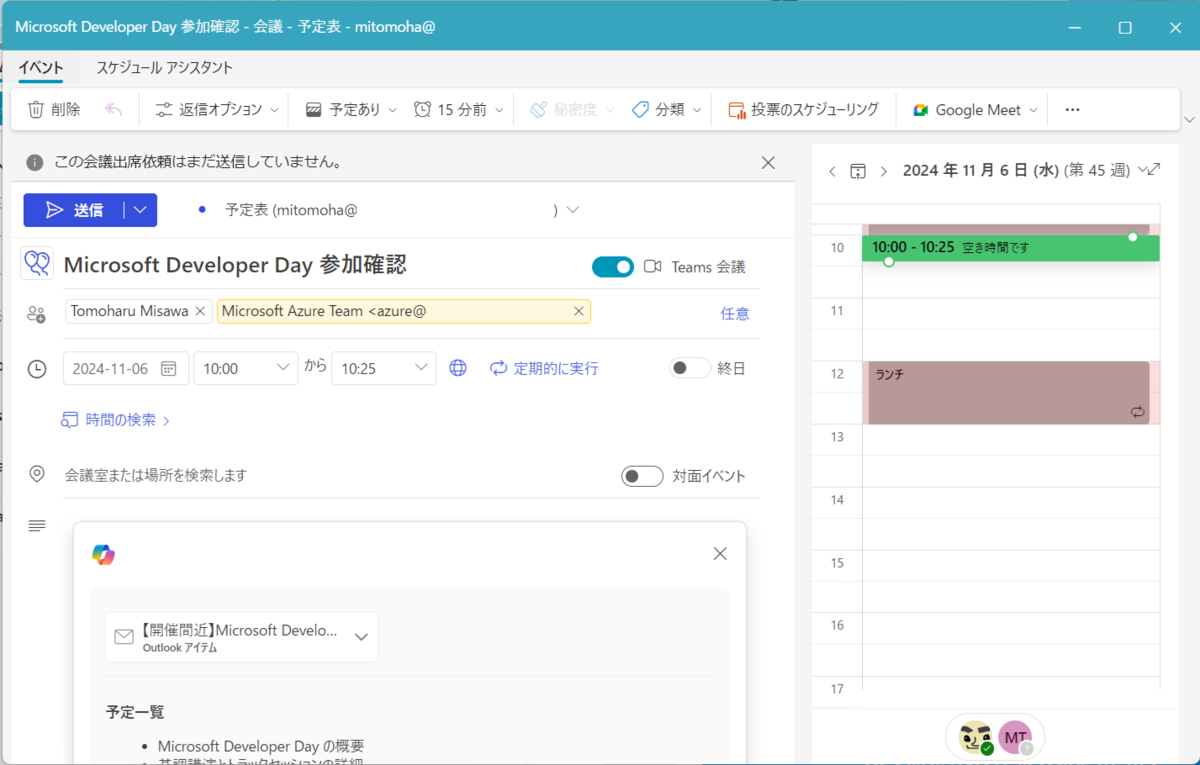Click 時間の検索 link
1200x765 pixels.
(116, 420)
